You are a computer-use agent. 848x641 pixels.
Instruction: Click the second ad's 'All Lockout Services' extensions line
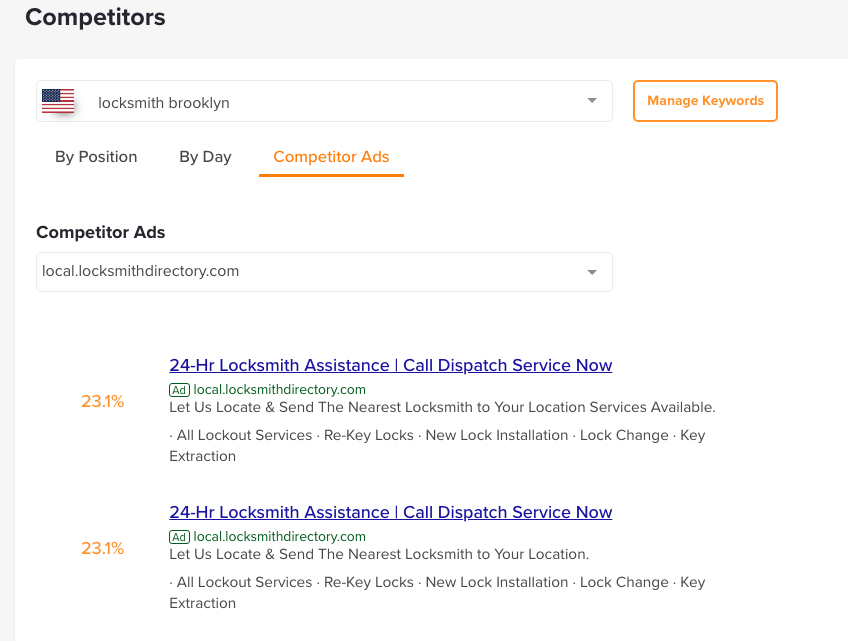[437, 593]
